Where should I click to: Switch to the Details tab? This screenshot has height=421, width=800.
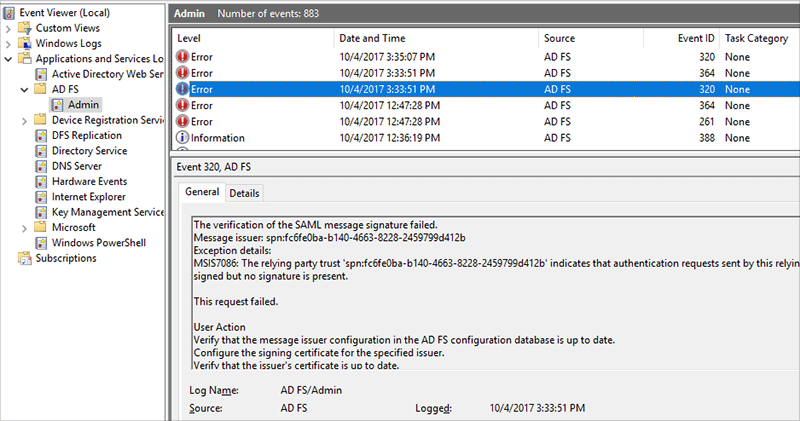[244, 193]
